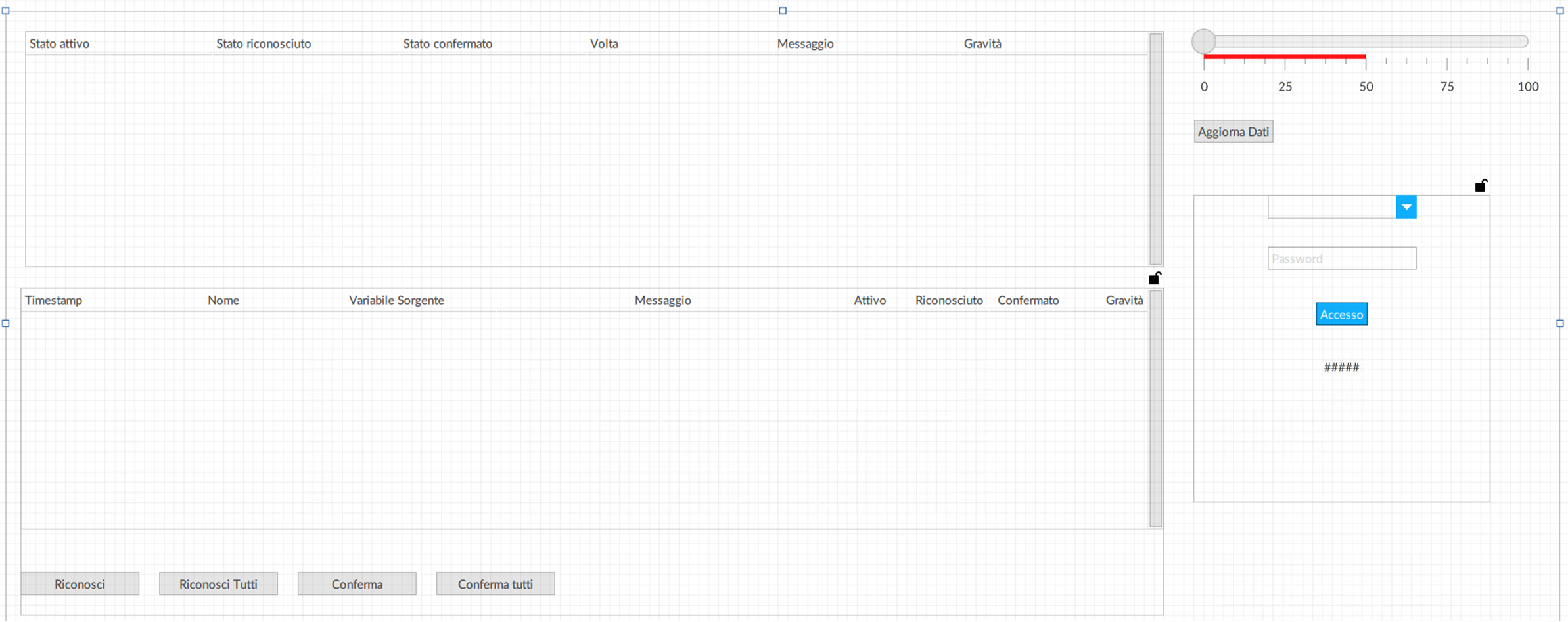Click the Volta column header
This screenshot has width=1568, height=622.
point(604,44)
